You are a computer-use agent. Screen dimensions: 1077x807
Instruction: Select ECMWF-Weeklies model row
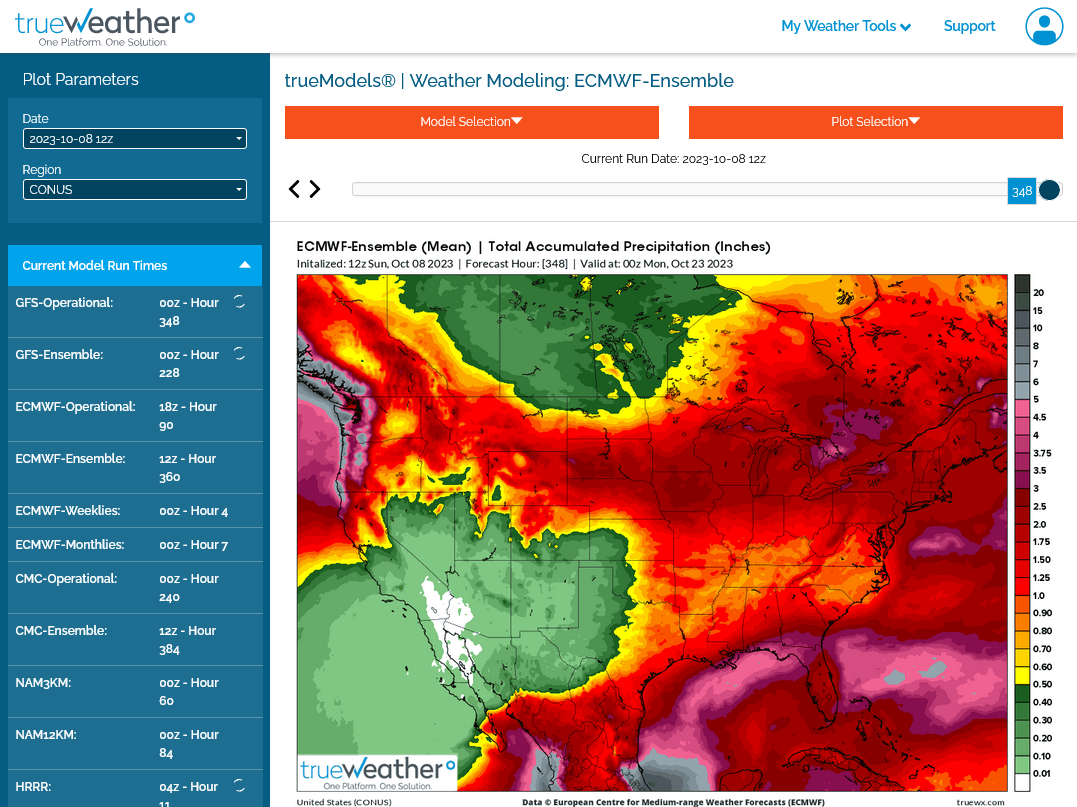click(135, 511)
